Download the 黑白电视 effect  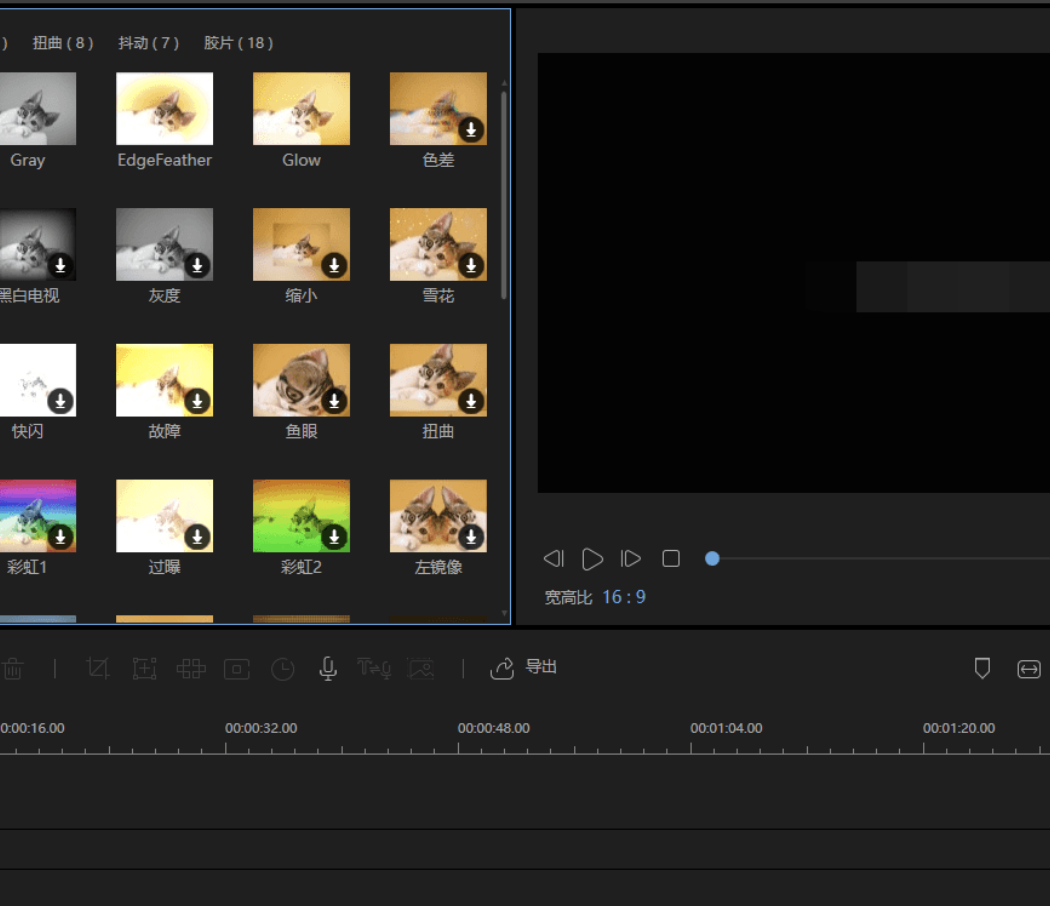60,265
